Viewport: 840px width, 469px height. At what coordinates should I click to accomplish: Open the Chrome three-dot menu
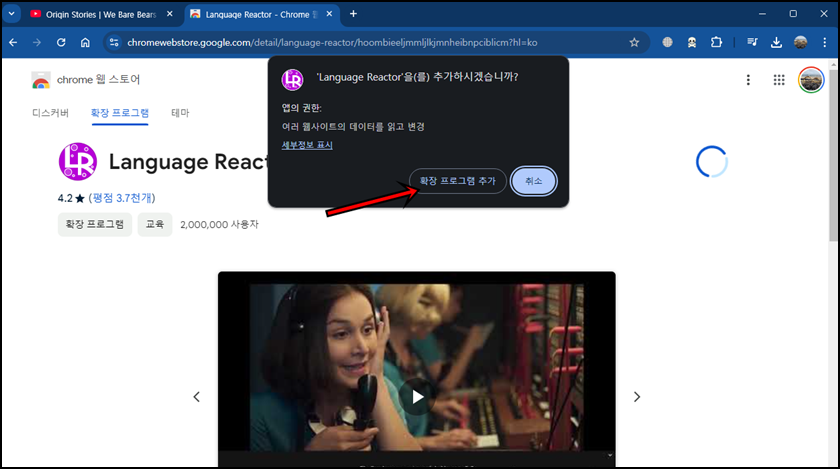[x=824, y=42]
